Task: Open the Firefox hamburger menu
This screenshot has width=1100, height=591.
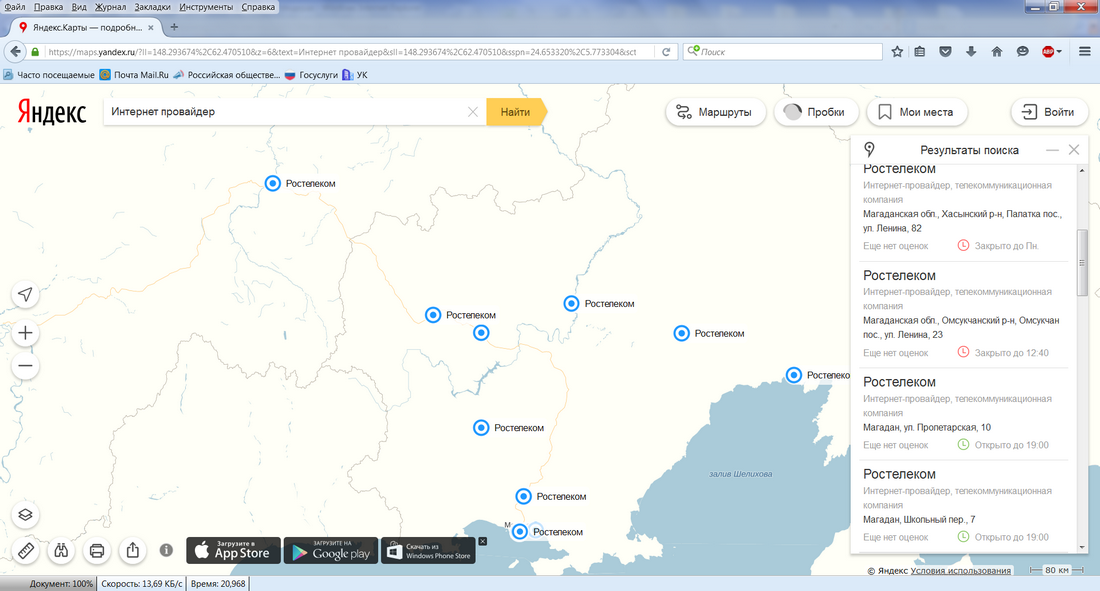Action: tap(1085, 52)
